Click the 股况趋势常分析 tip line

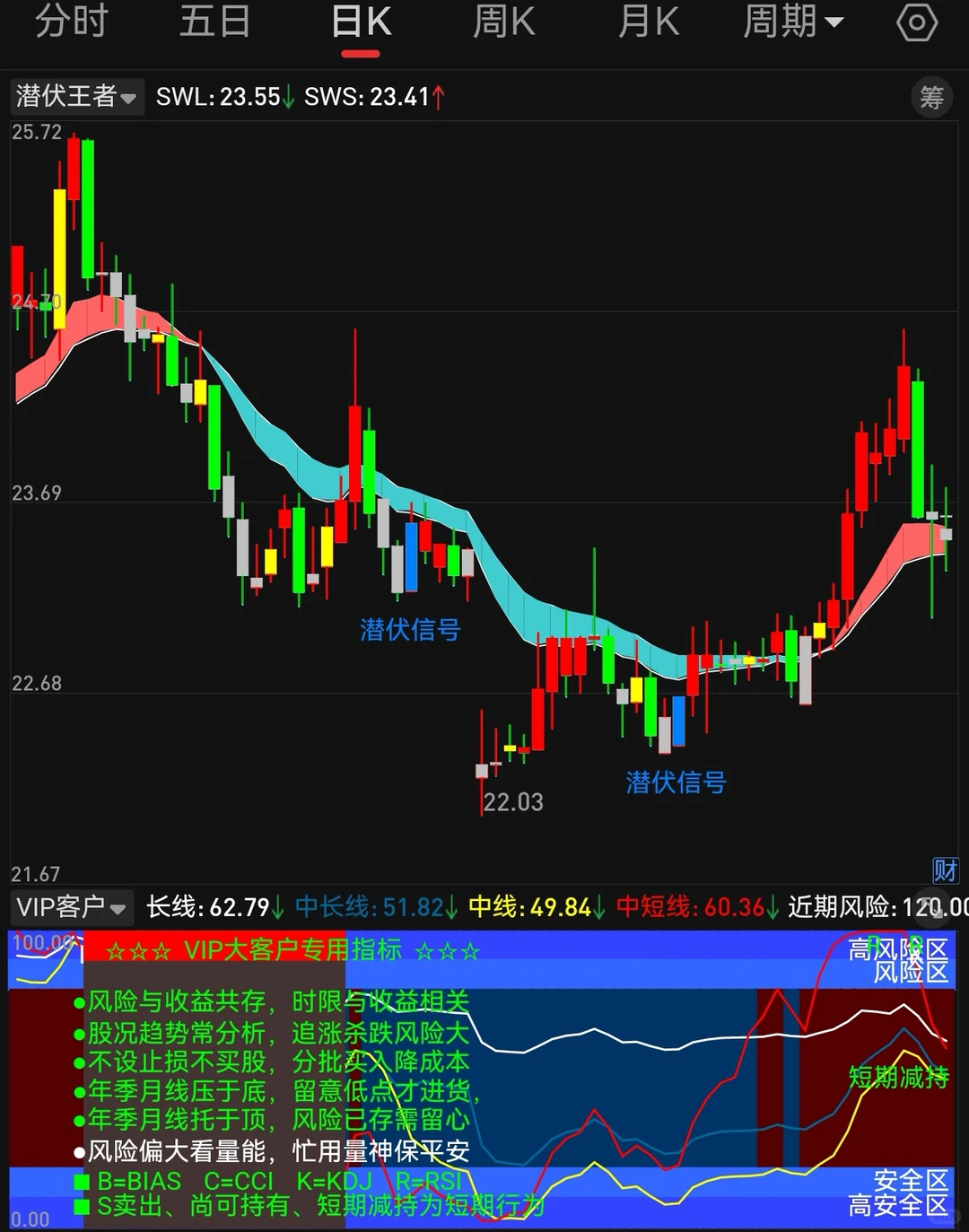(271, 1032)
